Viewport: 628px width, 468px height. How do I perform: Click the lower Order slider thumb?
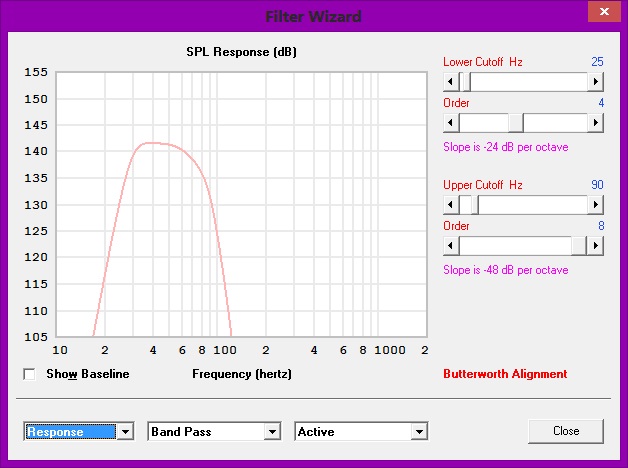pyautogui.click(x=516, y=123)
